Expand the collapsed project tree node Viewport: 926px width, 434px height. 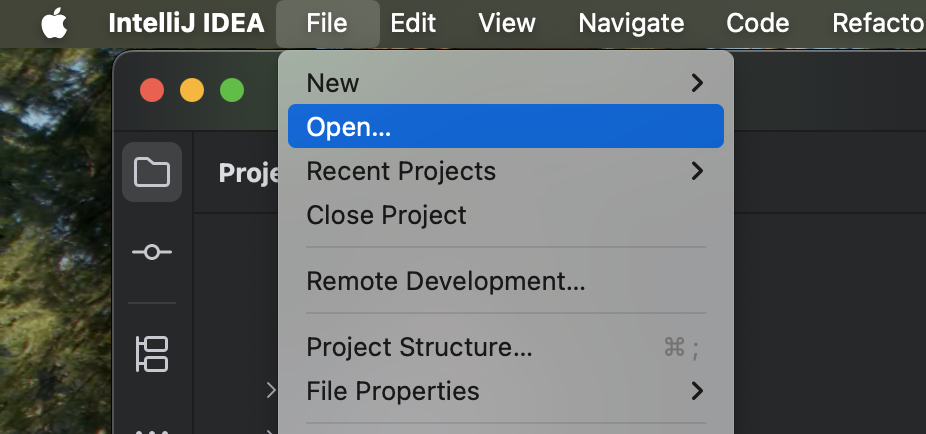(270, 390)
